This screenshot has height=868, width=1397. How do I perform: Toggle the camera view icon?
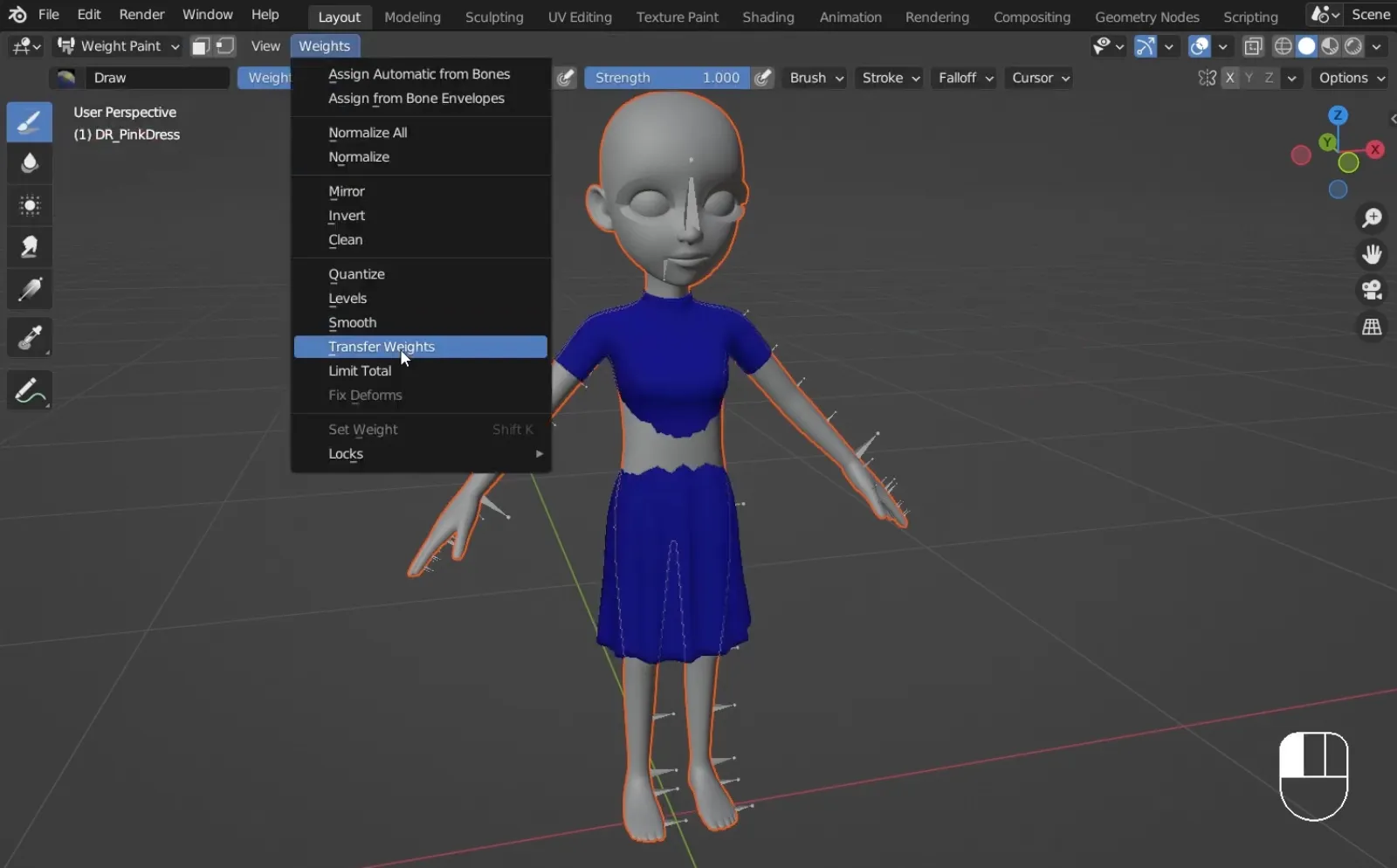pos(1372,290)
